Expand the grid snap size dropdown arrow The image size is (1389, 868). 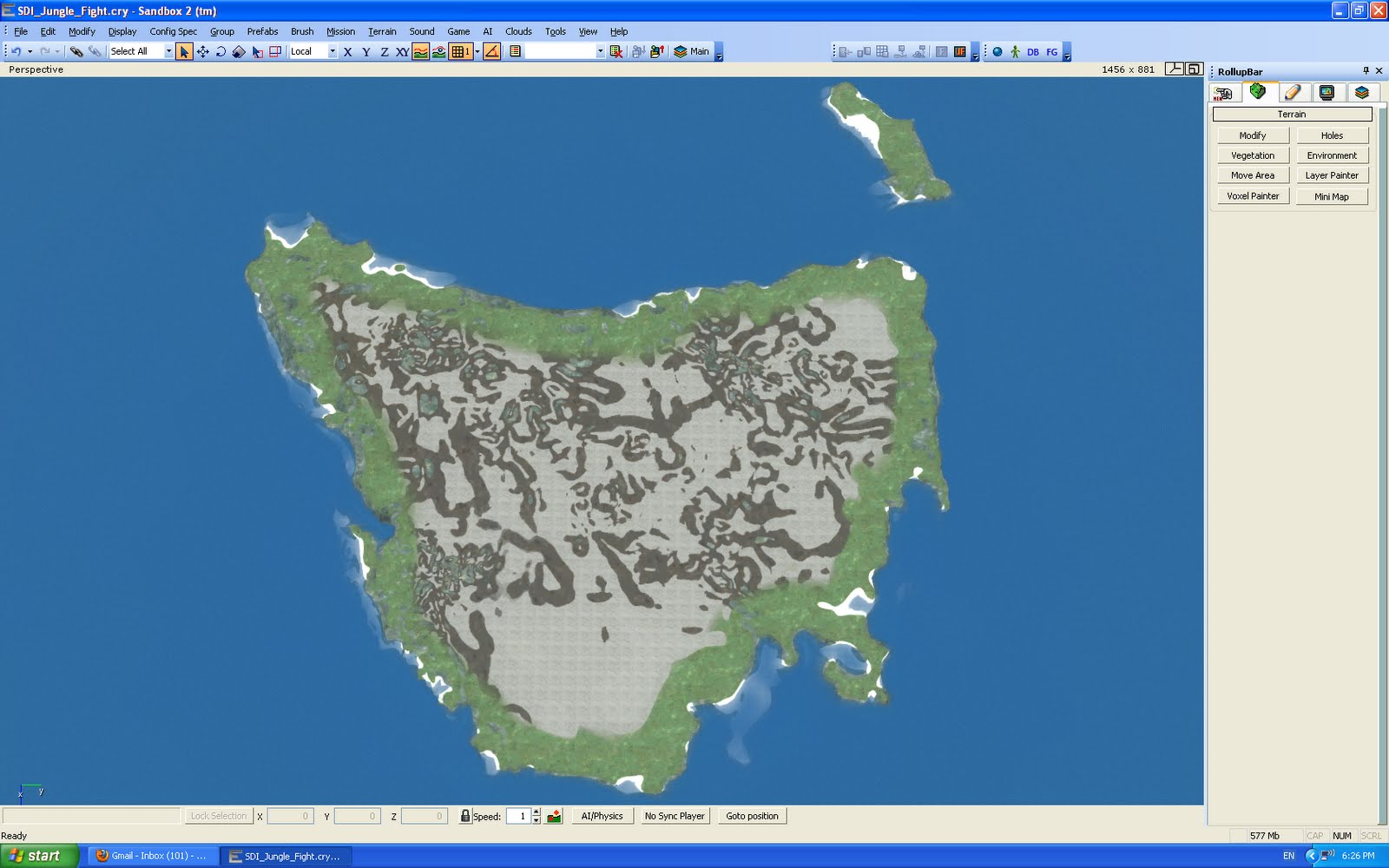pyautogui.click(x=477, y=52)
